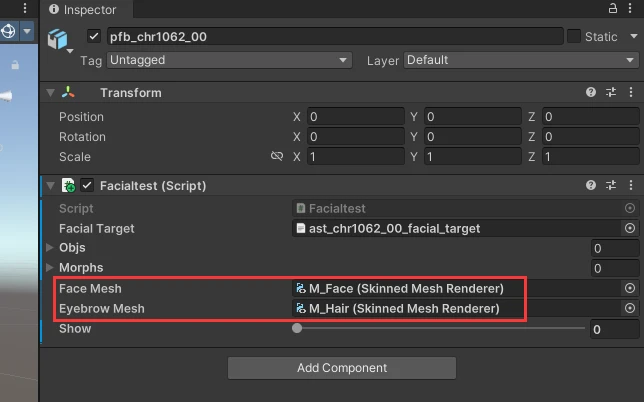Open object picker for Face Mesh field
The height and width of the screenshot is (402, 644).
[630, 288]
